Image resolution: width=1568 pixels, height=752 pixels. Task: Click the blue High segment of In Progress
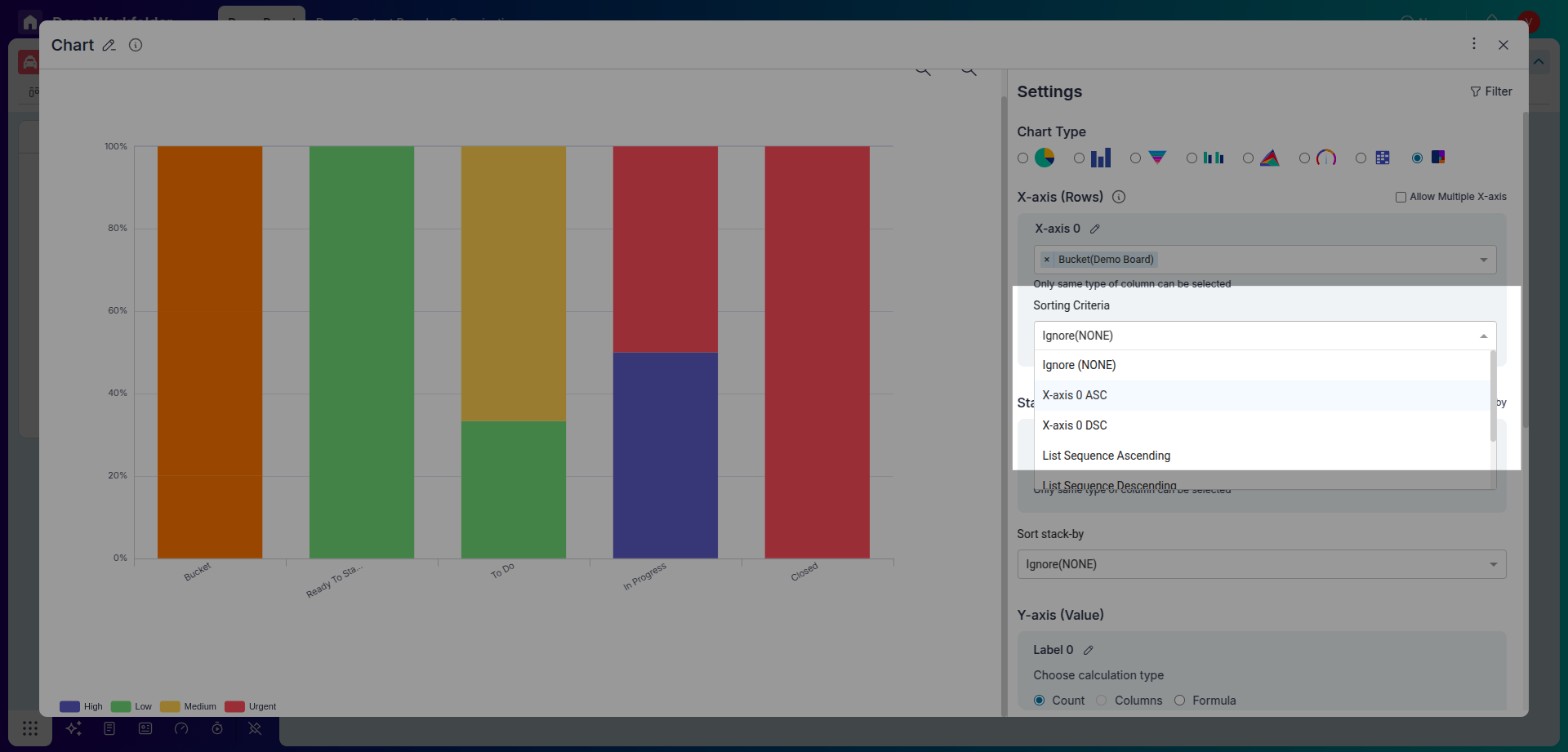click(x=666, y=456)
